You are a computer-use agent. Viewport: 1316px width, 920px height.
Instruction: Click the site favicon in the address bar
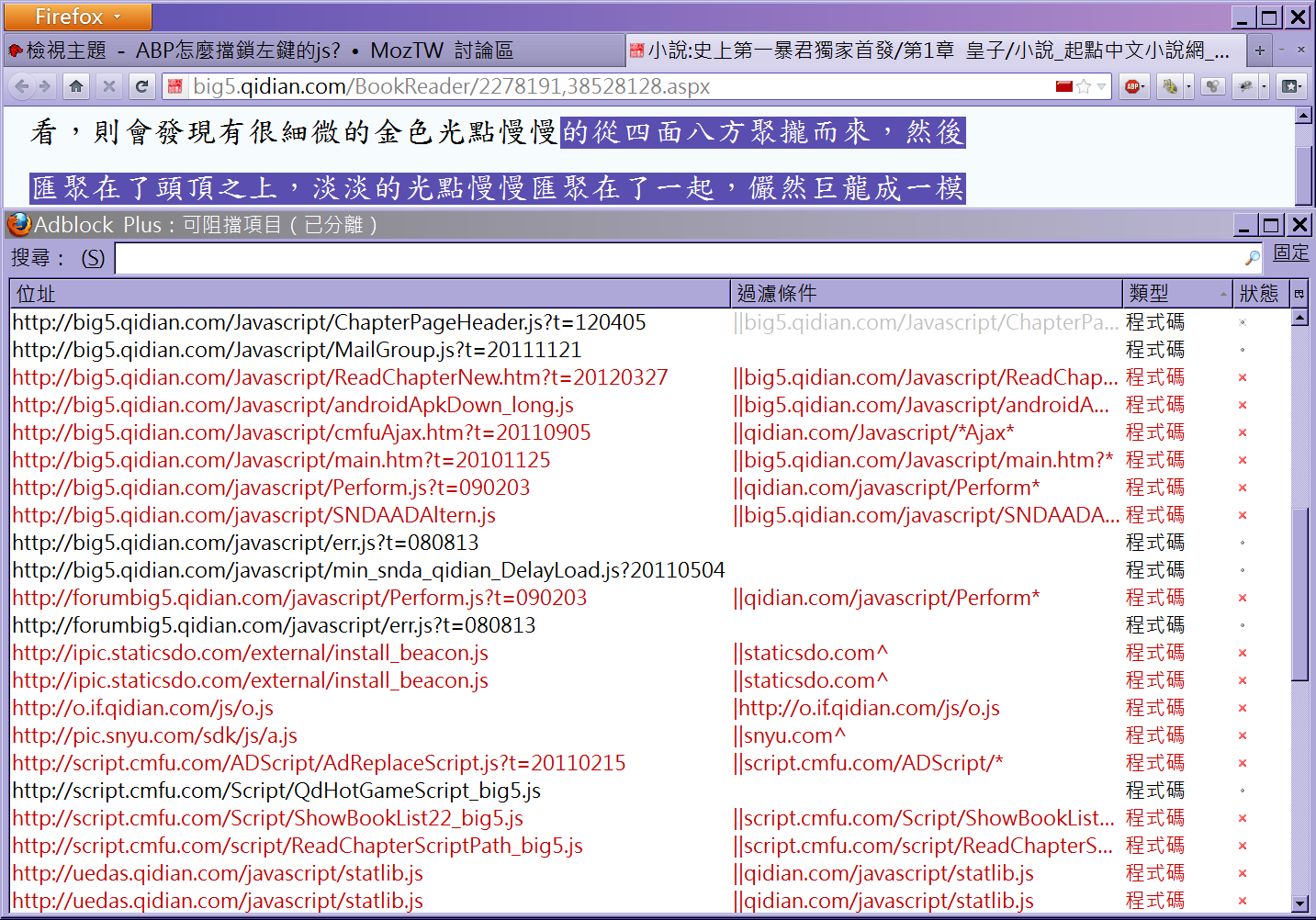175,86
